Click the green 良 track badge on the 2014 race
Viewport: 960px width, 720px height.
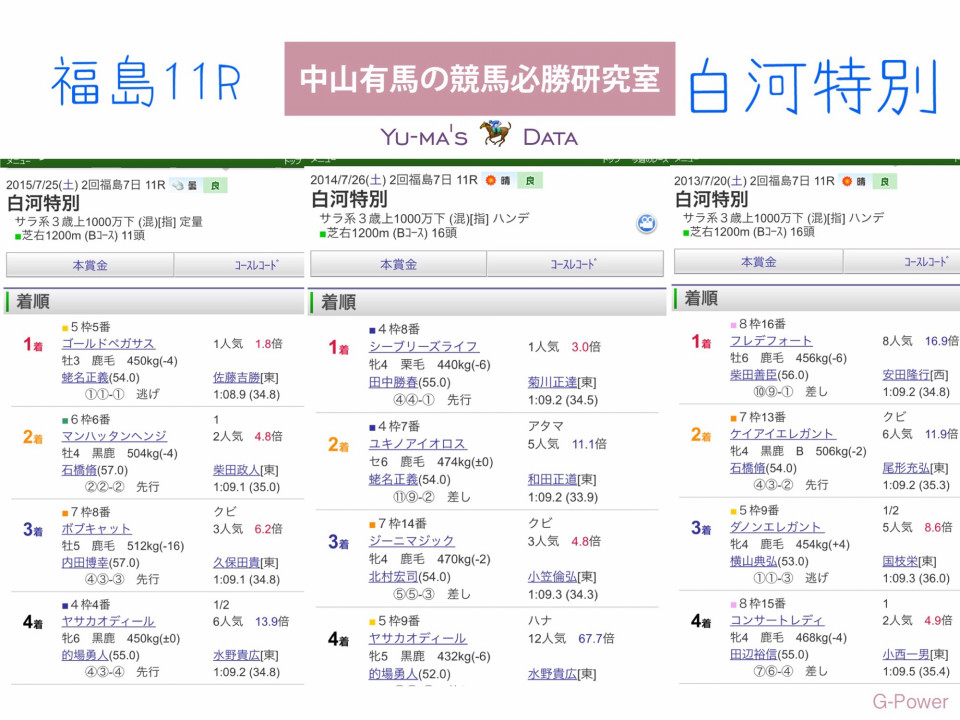point(530,181)
